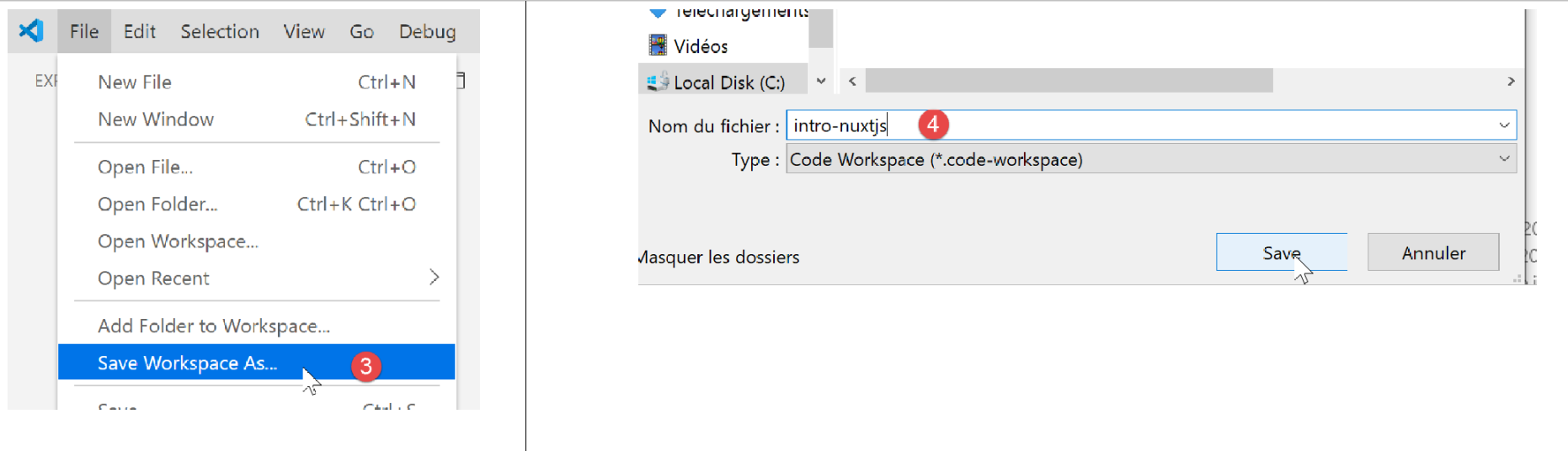1568x451 pixels.
Task: Click the Local Disk (C:) drive icon
Action: click(x=657, y=82)
